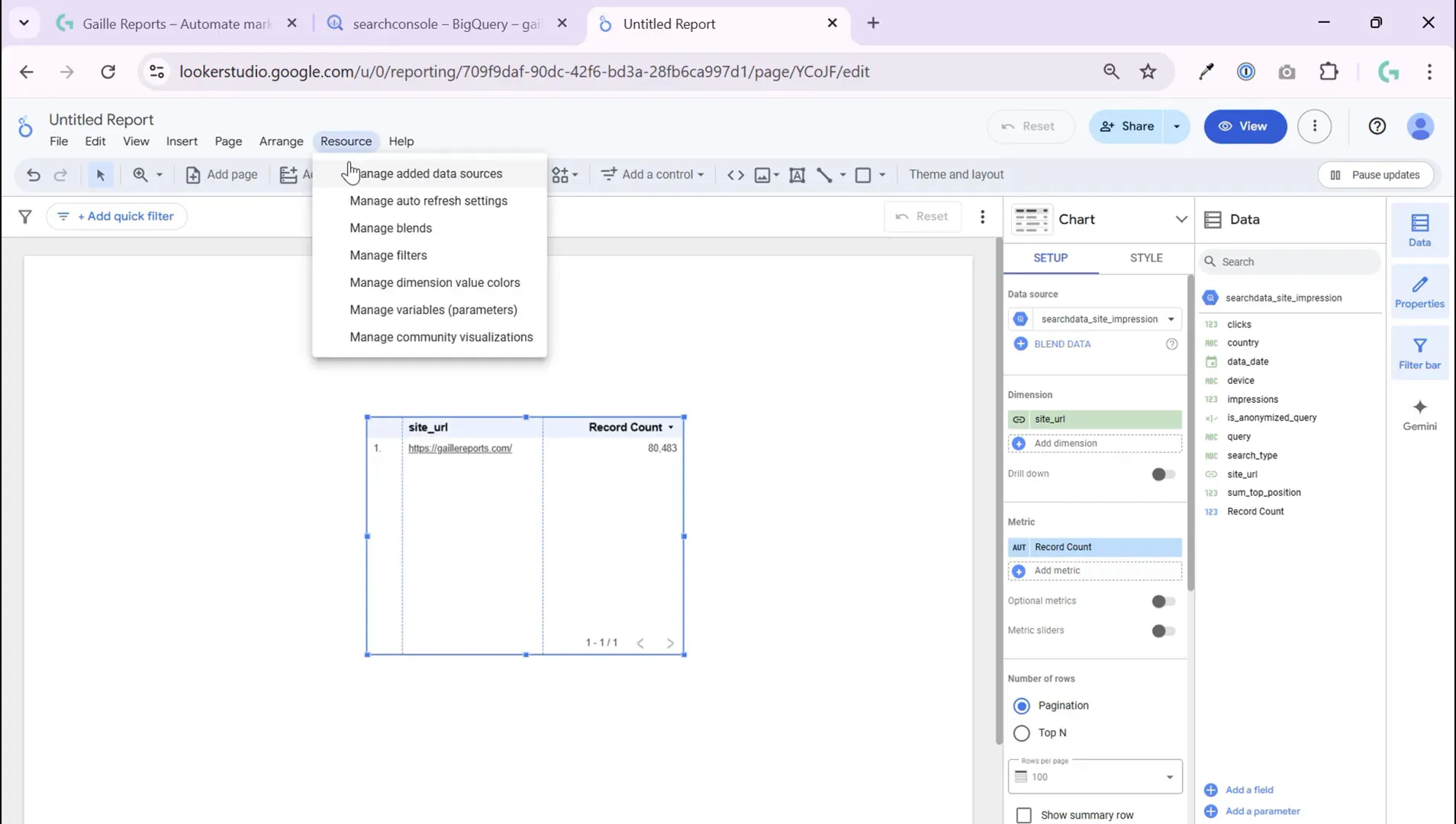Expand the Chart type chevron
Screen dimensions: 1456x824
[x=1181, y=220]
